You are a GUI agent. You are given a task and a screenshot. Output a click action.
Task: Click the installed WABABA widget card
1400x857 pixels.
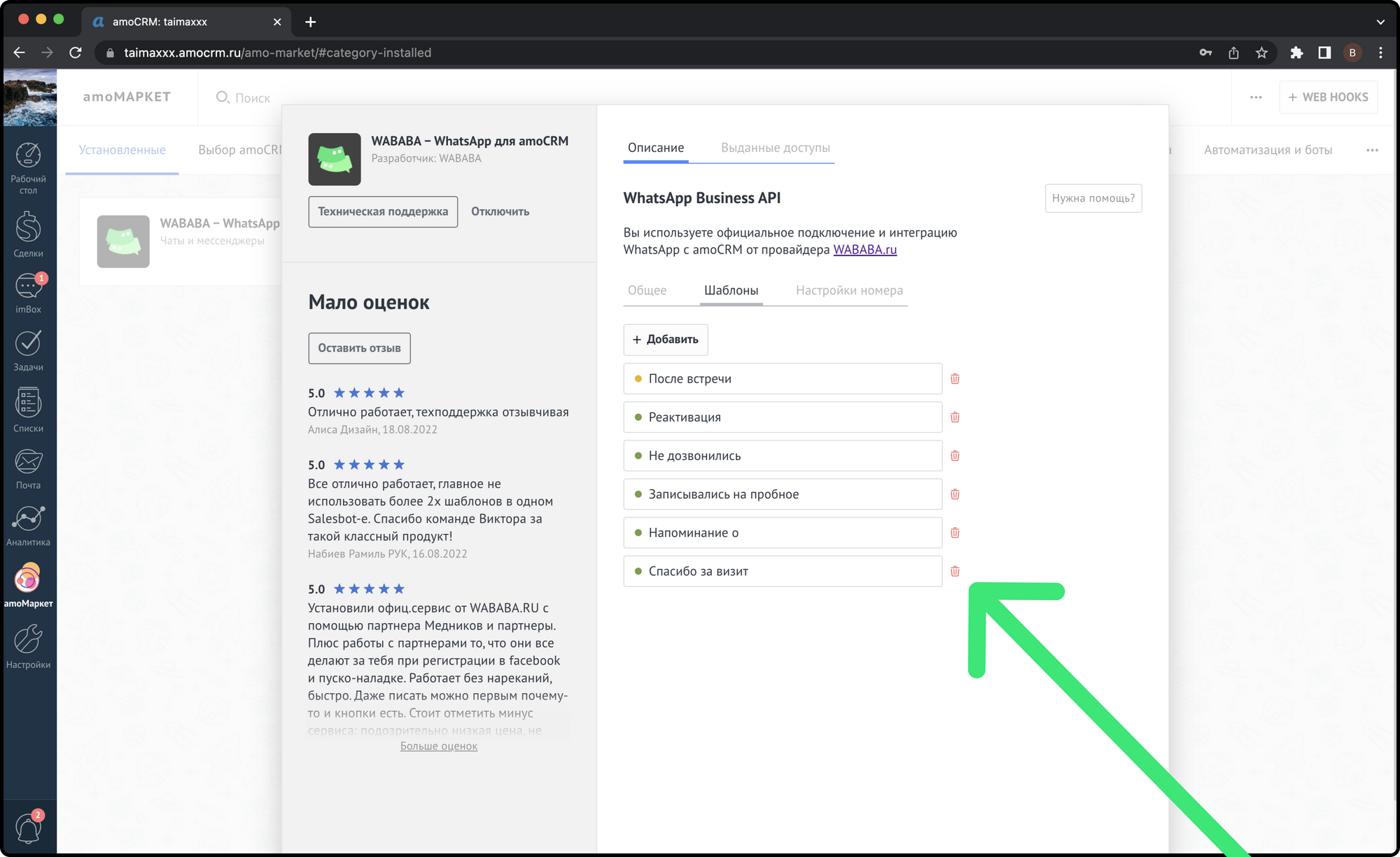181,242
